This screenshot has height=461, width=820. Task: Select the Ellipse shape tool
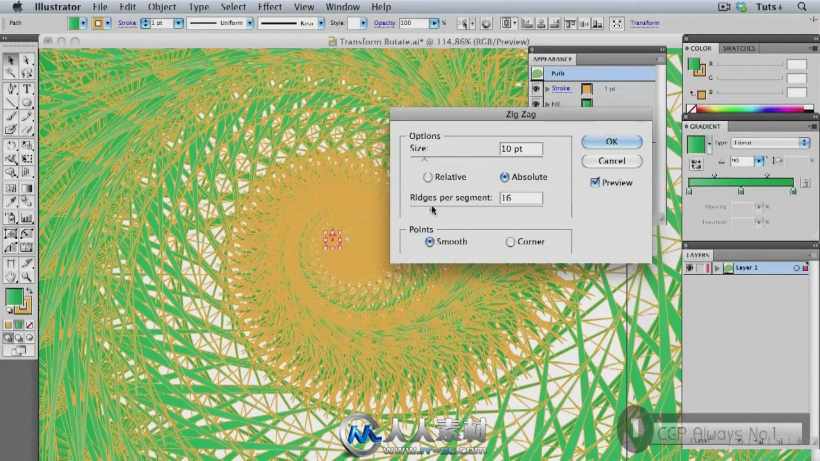click(27, 102)
